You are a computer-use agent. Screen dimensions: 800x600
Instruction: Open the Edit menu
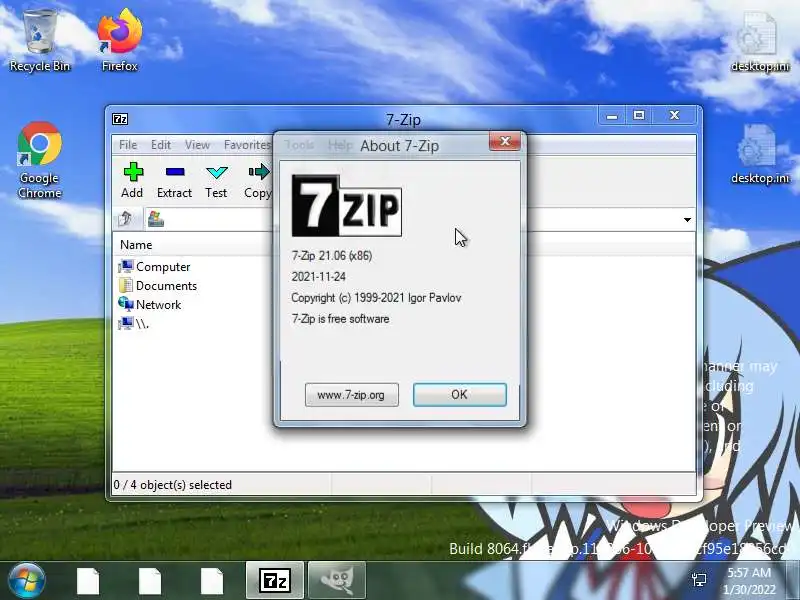tap(161, 145)
